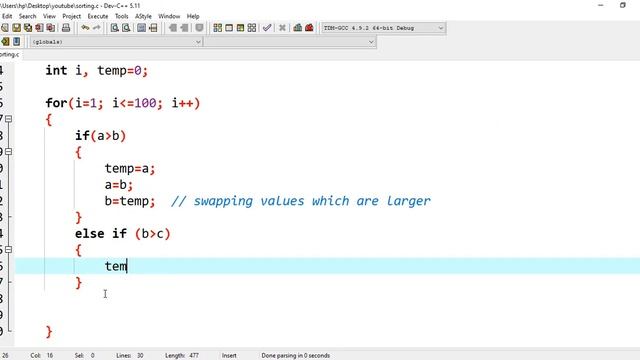Collapse the else-if block fold marker
640x360 pixels.
click(x=9, y=249)
